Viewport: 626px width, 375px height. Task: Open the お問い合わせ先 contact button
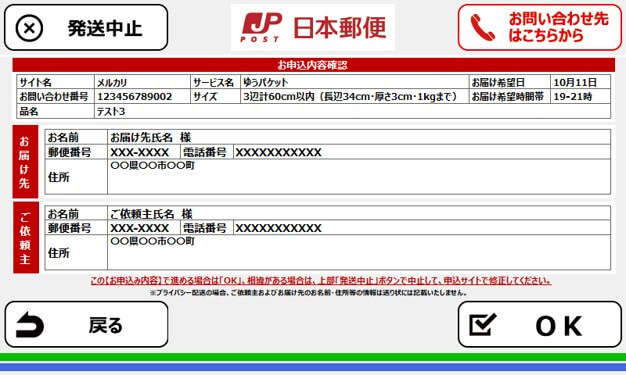pos(540,28)
